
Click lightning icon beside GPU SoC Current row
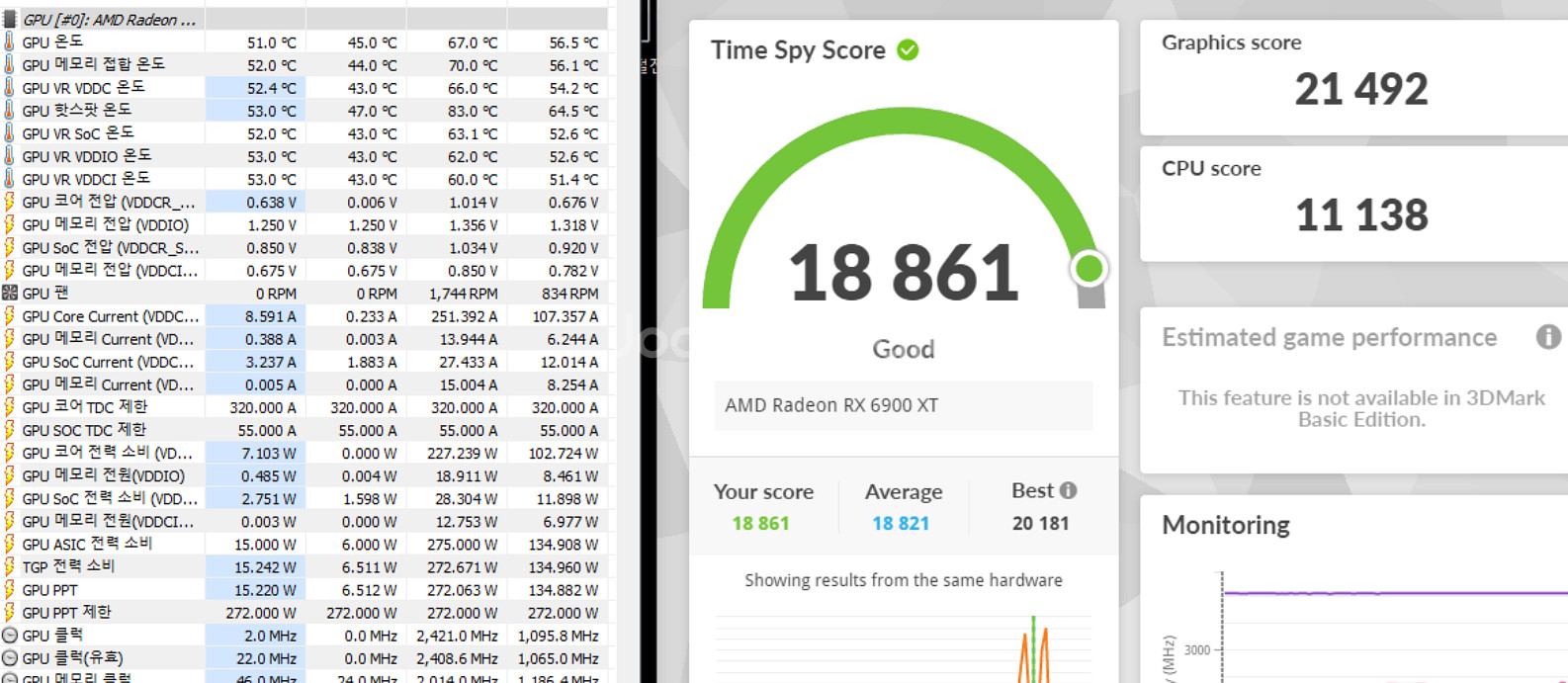click(10, 361)
